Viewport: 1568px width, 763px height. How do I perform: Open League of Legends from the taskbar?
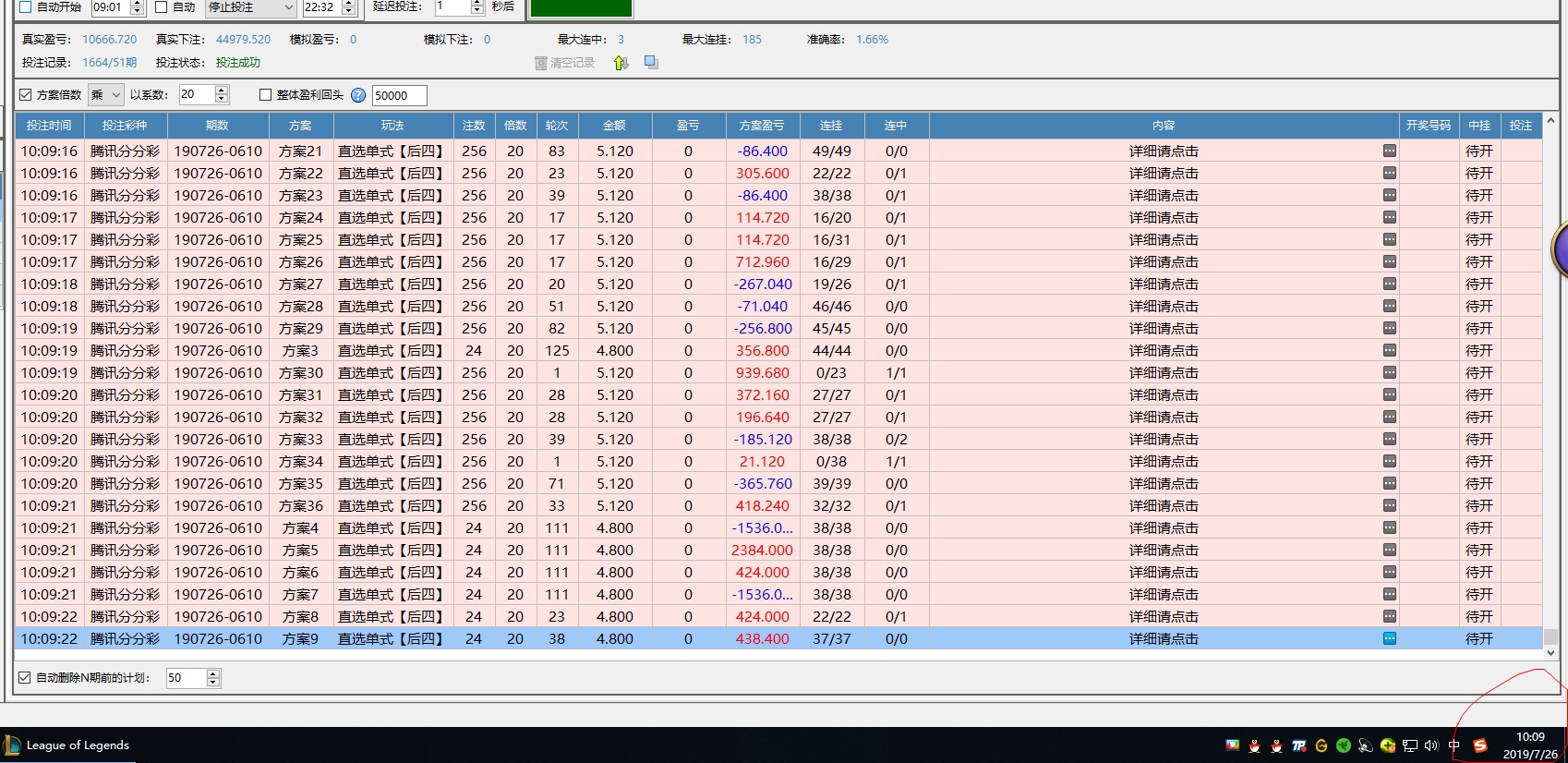click(x=67, y=745)
